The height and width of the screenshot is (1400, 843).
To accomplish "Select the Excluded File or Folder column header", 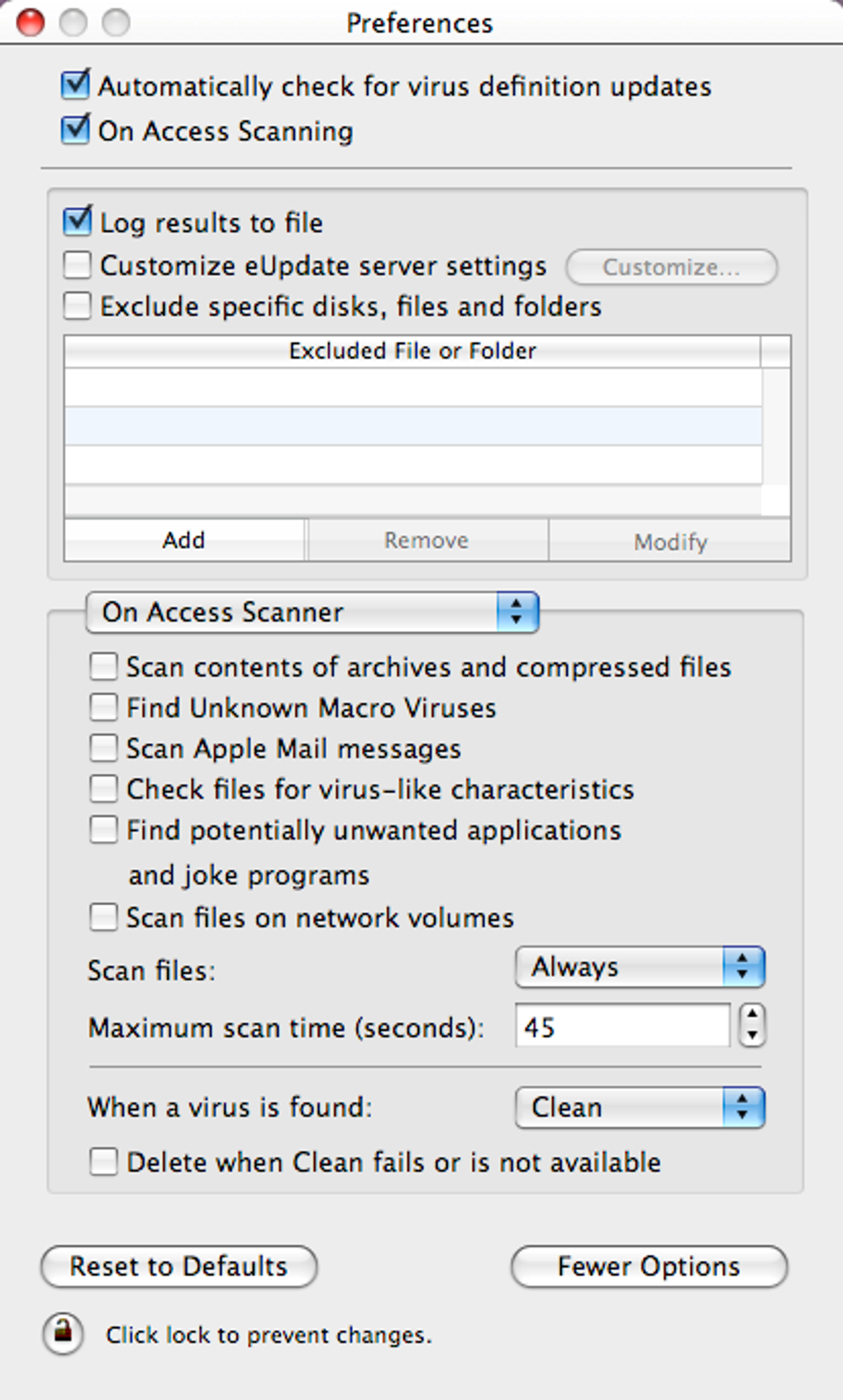I will tap(412, 351).
